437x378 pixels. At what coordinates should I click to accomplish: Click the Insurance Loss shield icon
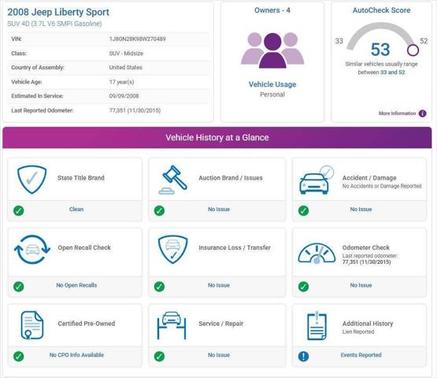[x=173, y=249]
